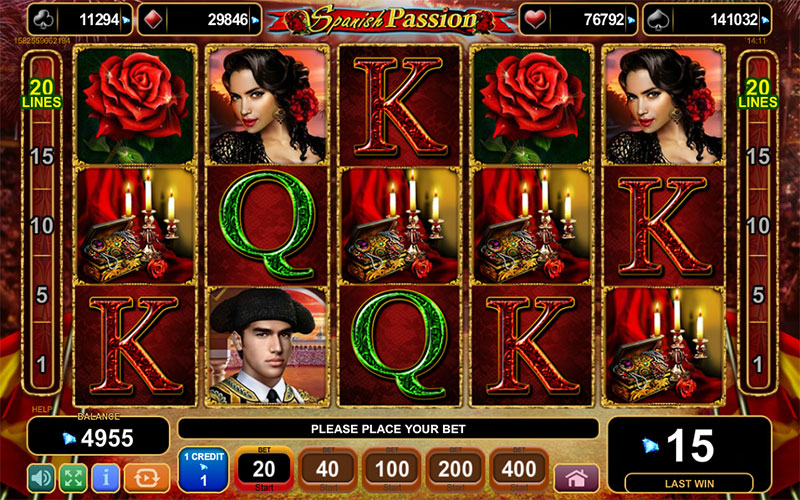Open the paytable info icon
The width and height of the screenshot is (800, 500).
(x=106, y=478)
